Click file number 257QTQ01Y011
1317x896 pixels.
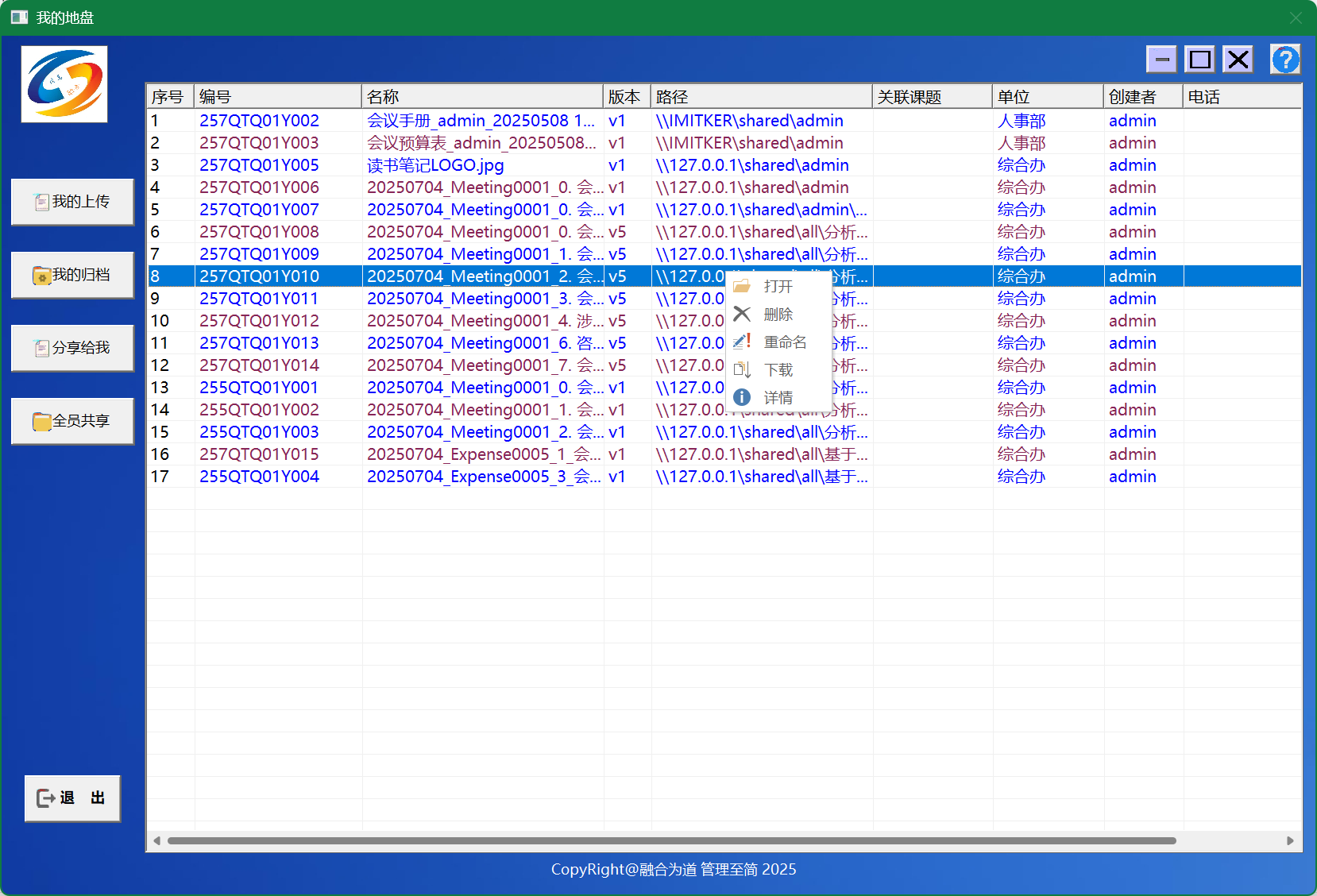pyautogui.click(x=259, y=299)
